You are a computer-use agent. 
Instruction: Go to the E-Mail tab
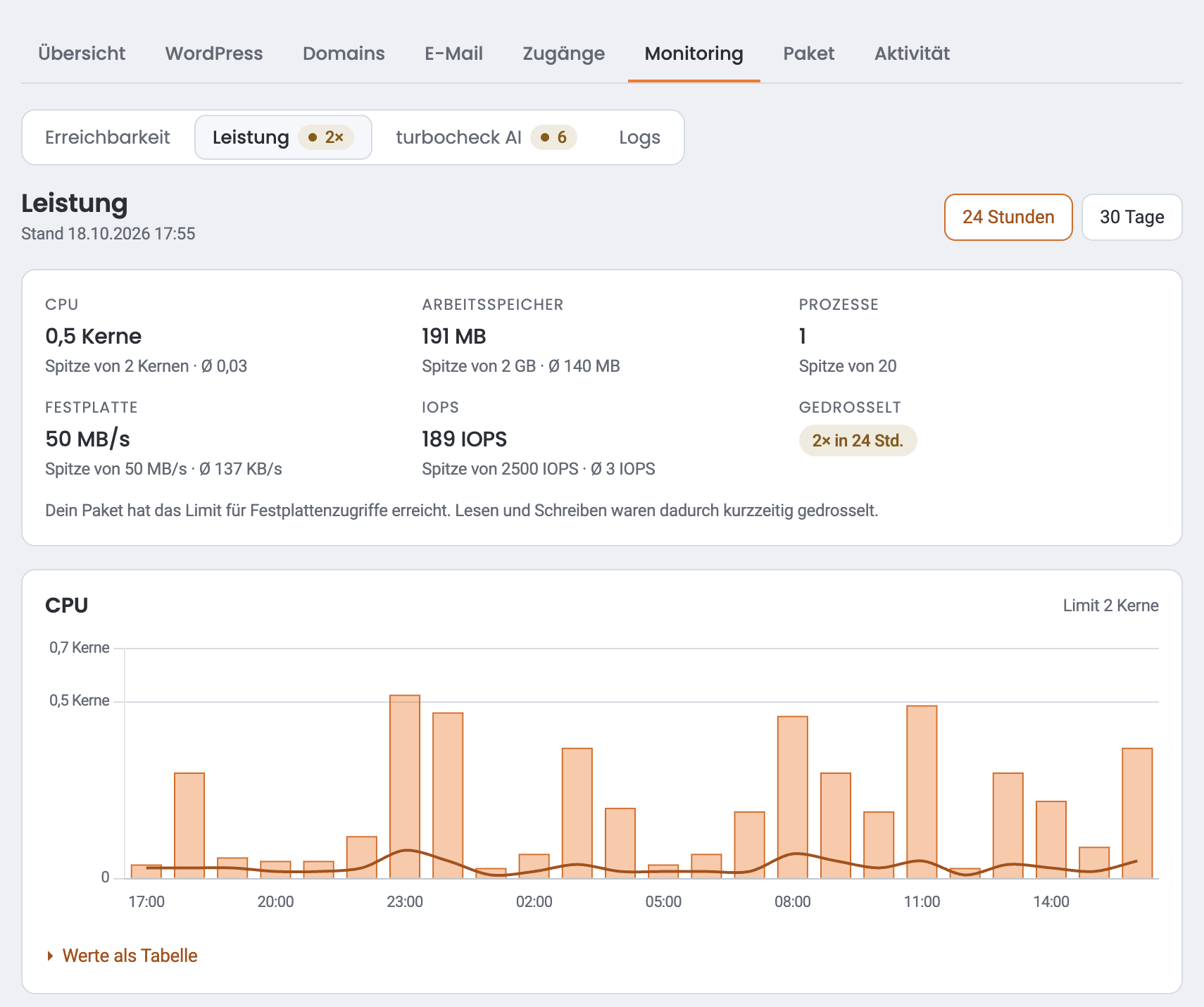(x=453, y=54)
